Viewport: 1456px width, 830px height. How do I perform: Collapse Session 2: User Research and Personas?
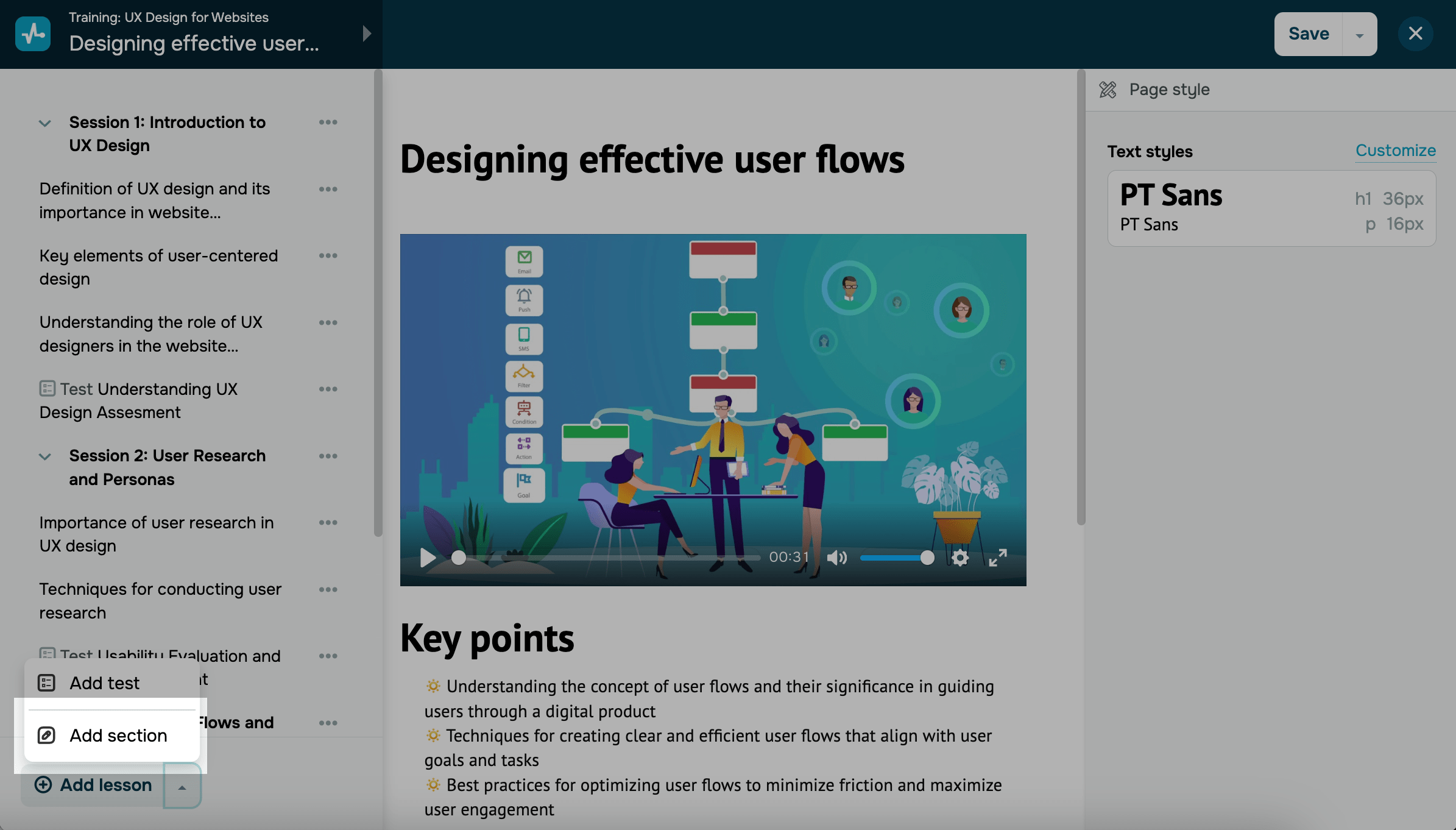coord(45,456)
